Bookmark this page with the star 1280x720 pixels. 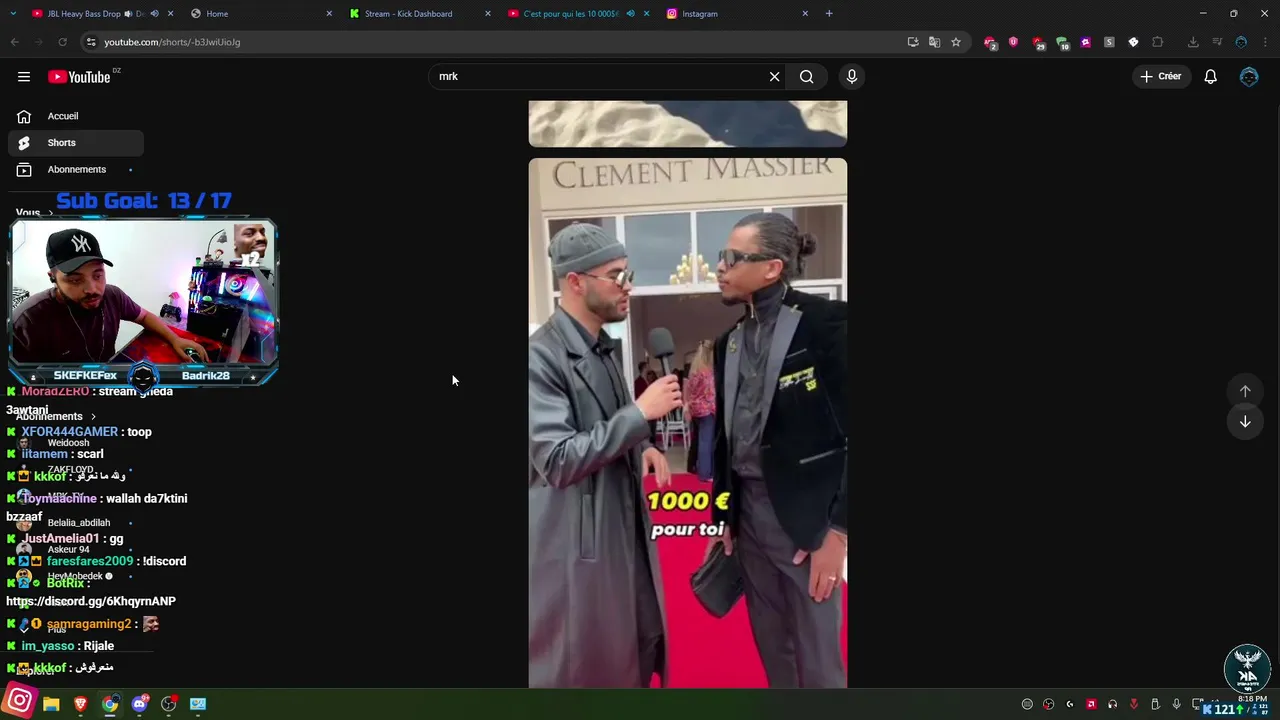coord(956,42)
